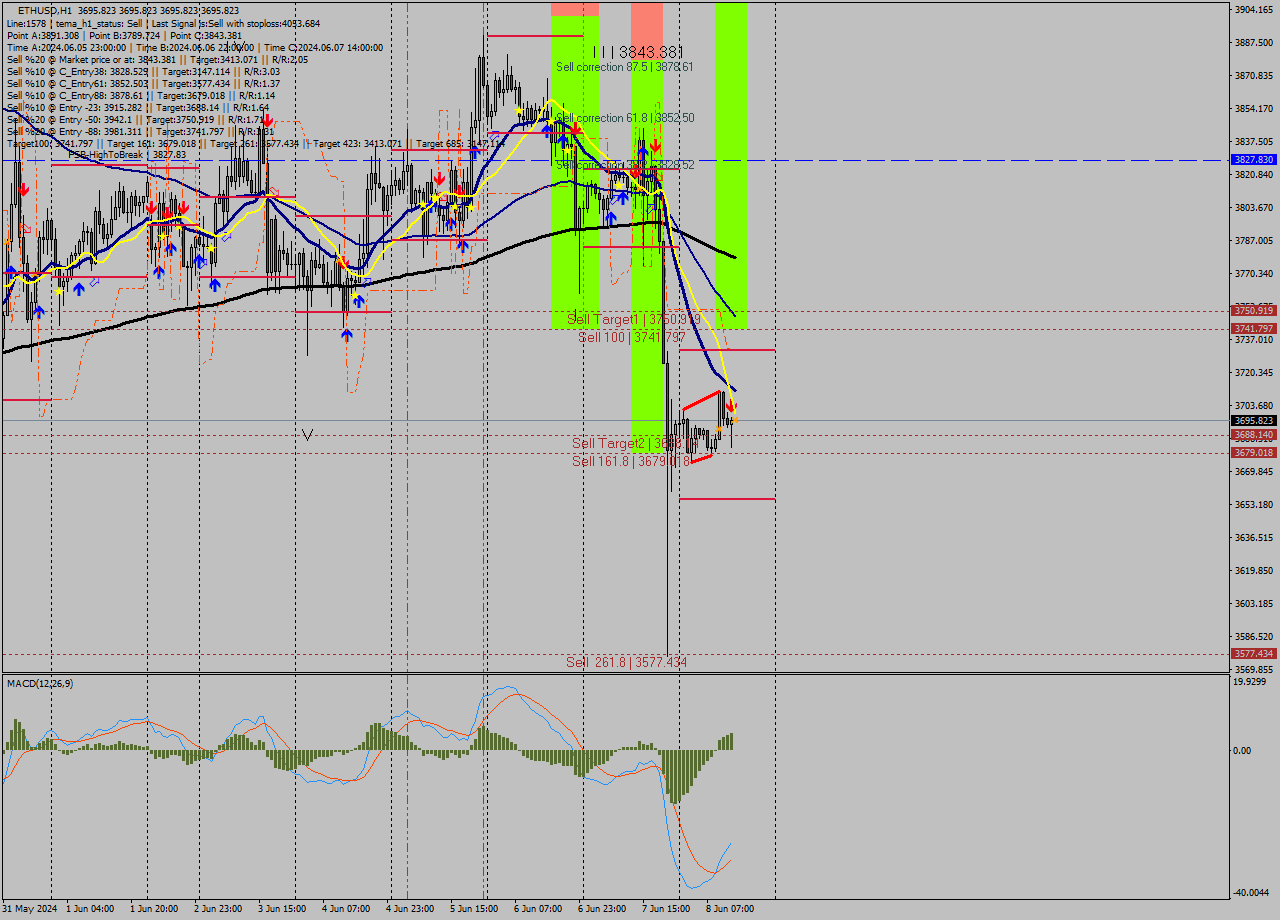Click the red sell arrow above the latest candle
The width and height of the screenshot is (1280, 920).
coord(731,408)
